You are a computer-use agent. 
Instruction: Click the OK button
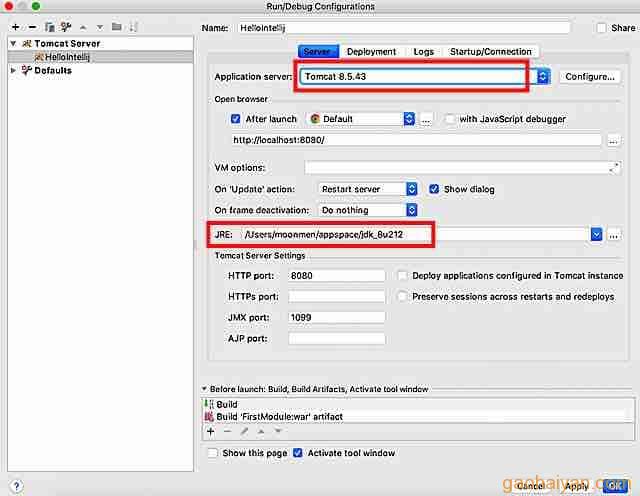coord(615,485)
